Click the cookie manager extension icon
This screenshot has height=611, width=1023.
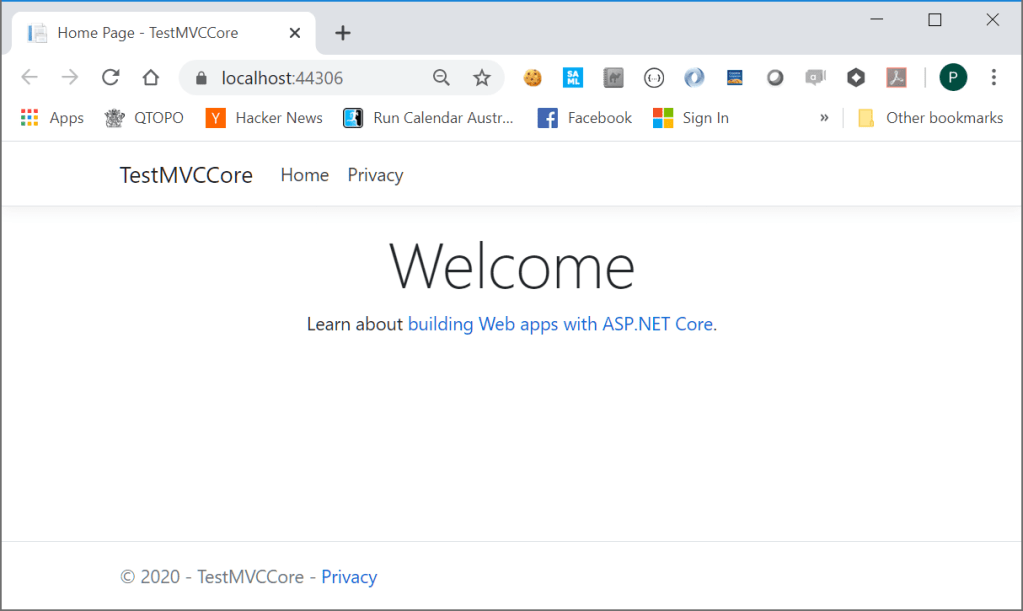point(532,77)
